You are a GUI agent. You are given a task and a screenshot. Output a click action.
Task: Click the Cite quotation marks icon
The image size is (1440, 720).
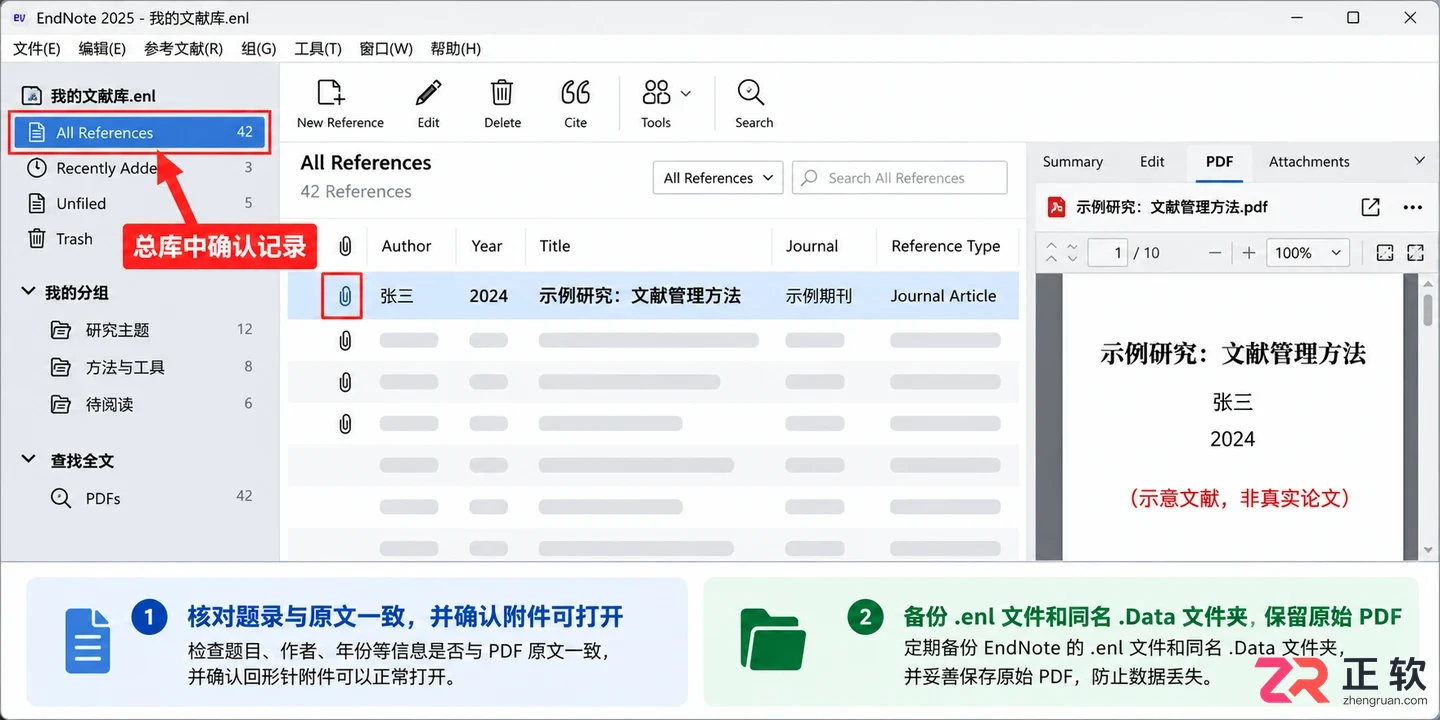pyautogui.click(x=575, y=93)
